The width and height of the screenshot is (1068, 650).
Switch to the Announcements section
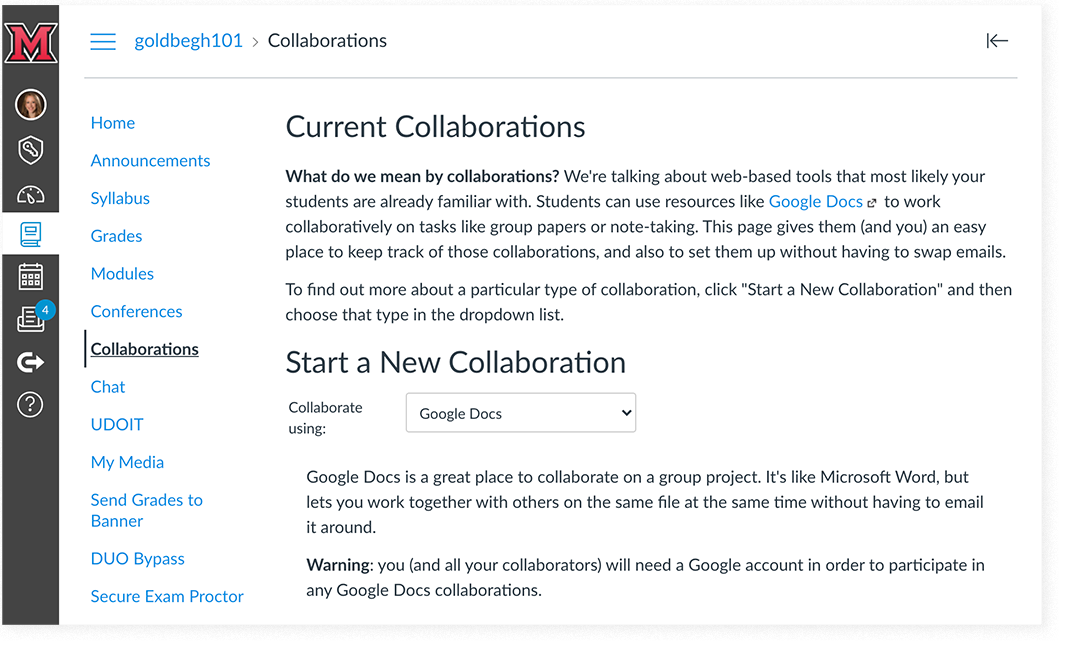(150, 160)
